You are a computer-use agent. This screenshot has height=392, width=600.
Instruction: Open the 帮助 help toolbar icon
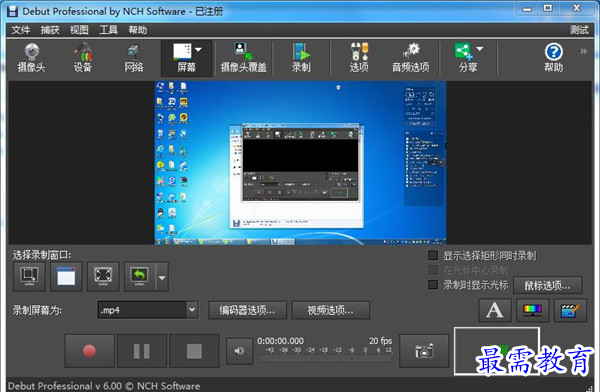[553, 58]
